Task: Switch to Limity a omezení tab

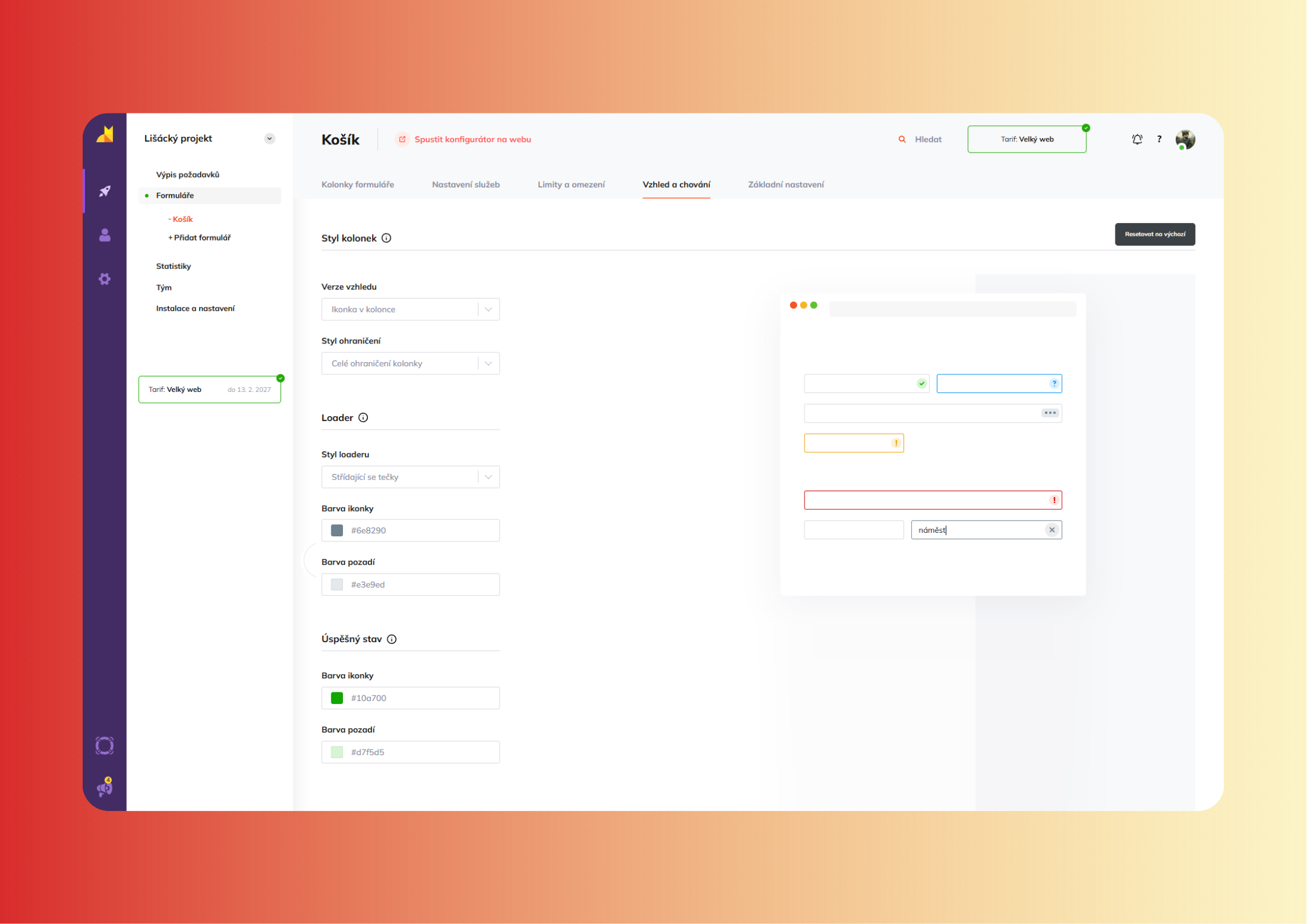Action: 571,185
